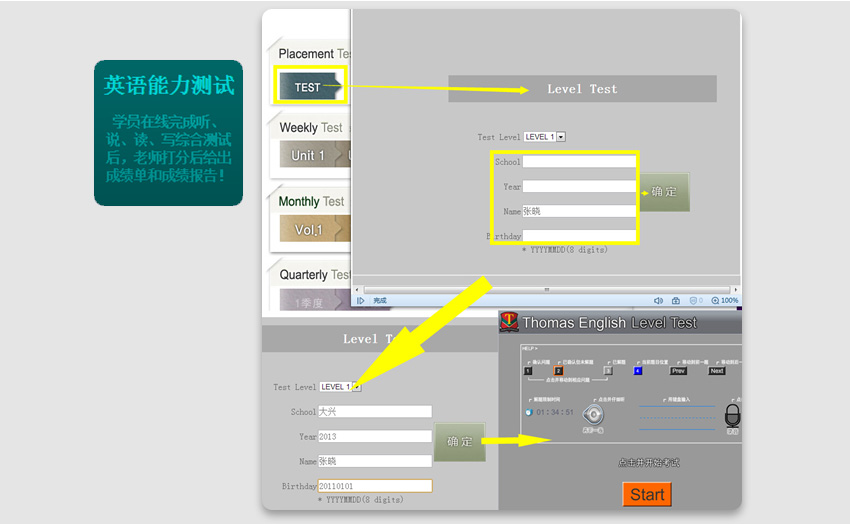Select question 1 box in help panel
The width and height of the screenshot is (850, 524).
tap(528, 371)
